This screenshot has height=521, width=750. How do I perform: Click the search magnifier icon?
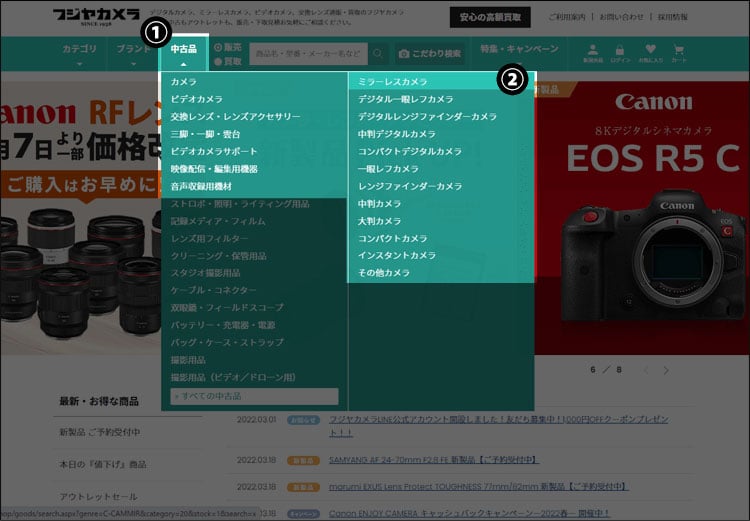click(378, 54)
